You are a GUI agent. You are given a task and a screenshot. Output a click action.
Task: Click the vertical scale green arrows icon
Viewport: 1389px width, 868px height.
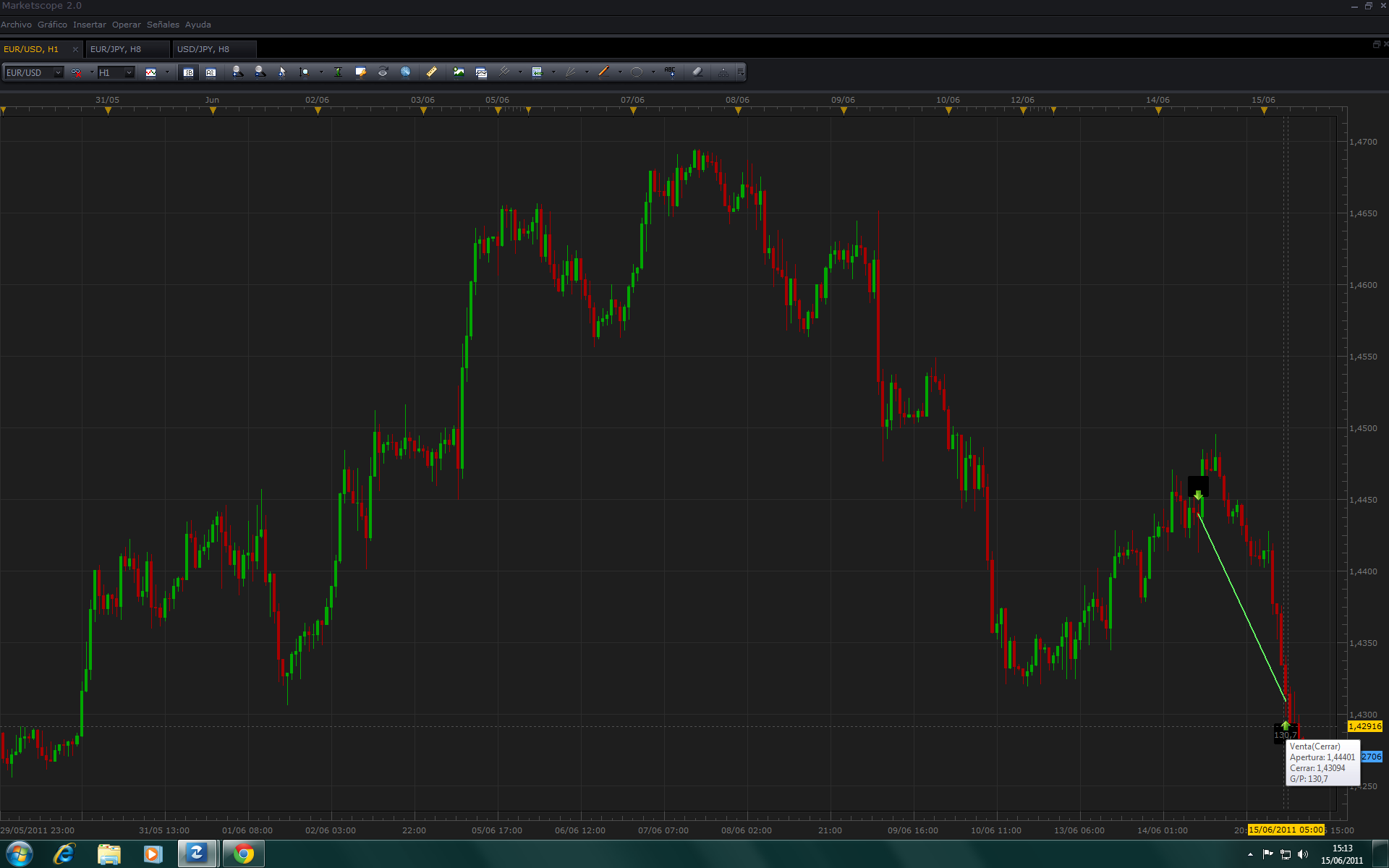click(338, 72)
